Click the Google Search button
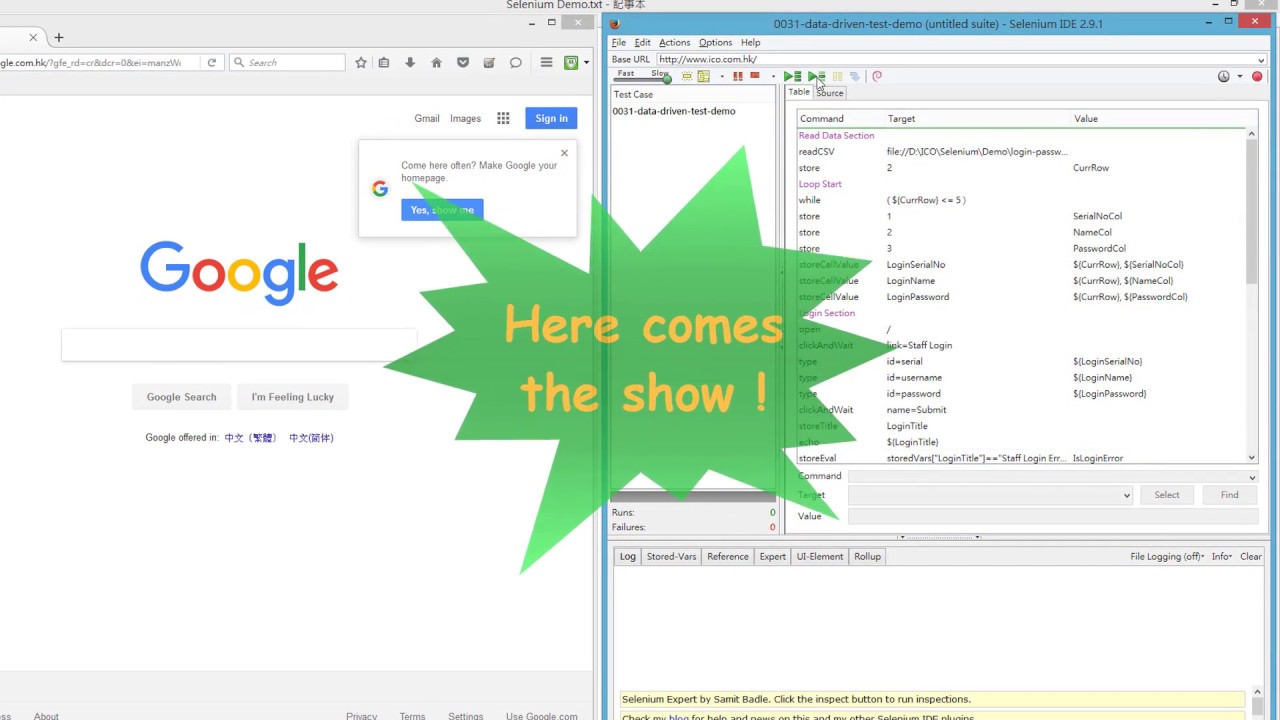Image resolution: width=1280 pixels, height=720 pixels. tap(181, 397)
